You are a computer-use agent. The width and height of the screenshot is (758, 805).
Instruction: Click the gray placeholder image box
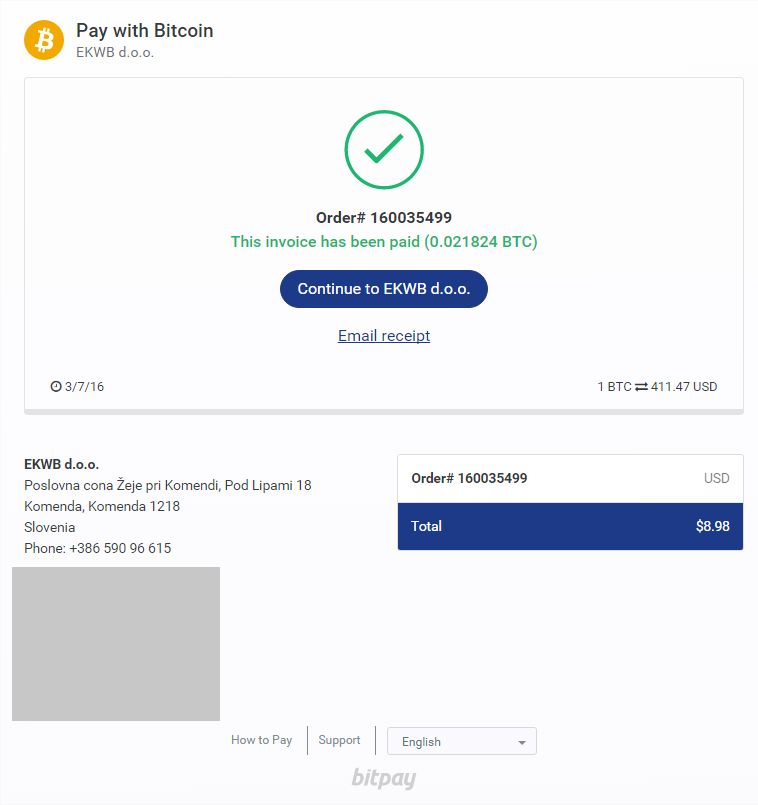pos(116,644)
